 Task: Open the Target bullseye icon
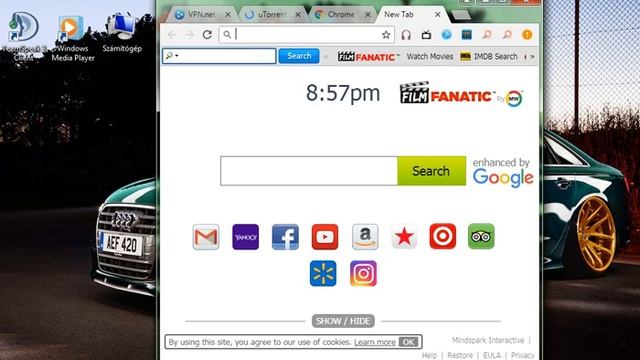pyautogui.click(x=443, y=236)
